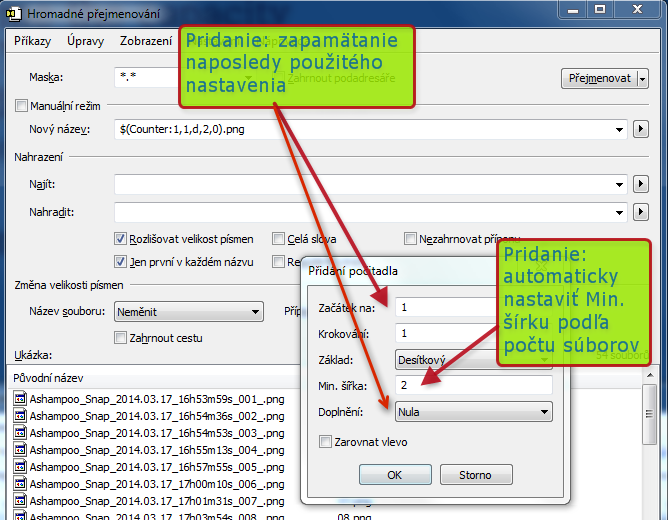Close the Hromadné přejmenování window

[x=637, y=9]
